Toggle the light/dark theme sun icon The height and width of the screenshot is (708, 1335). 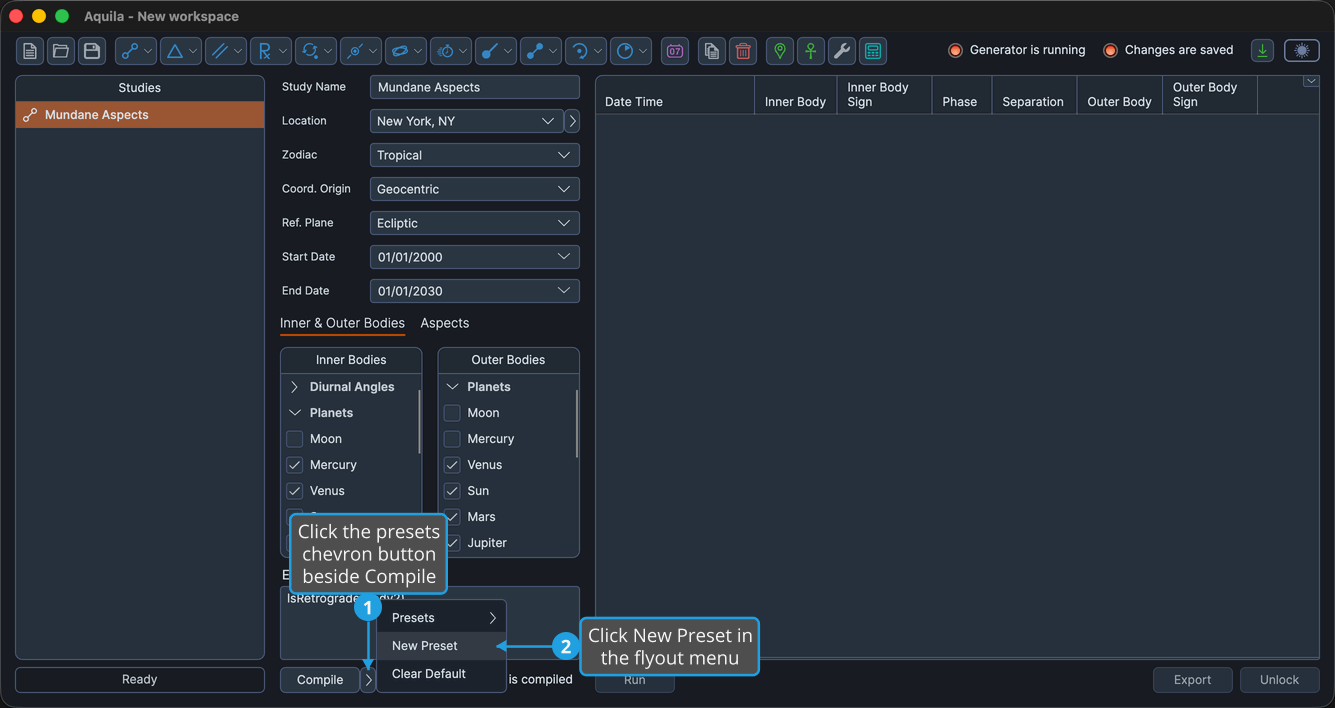click(1302, 51)
